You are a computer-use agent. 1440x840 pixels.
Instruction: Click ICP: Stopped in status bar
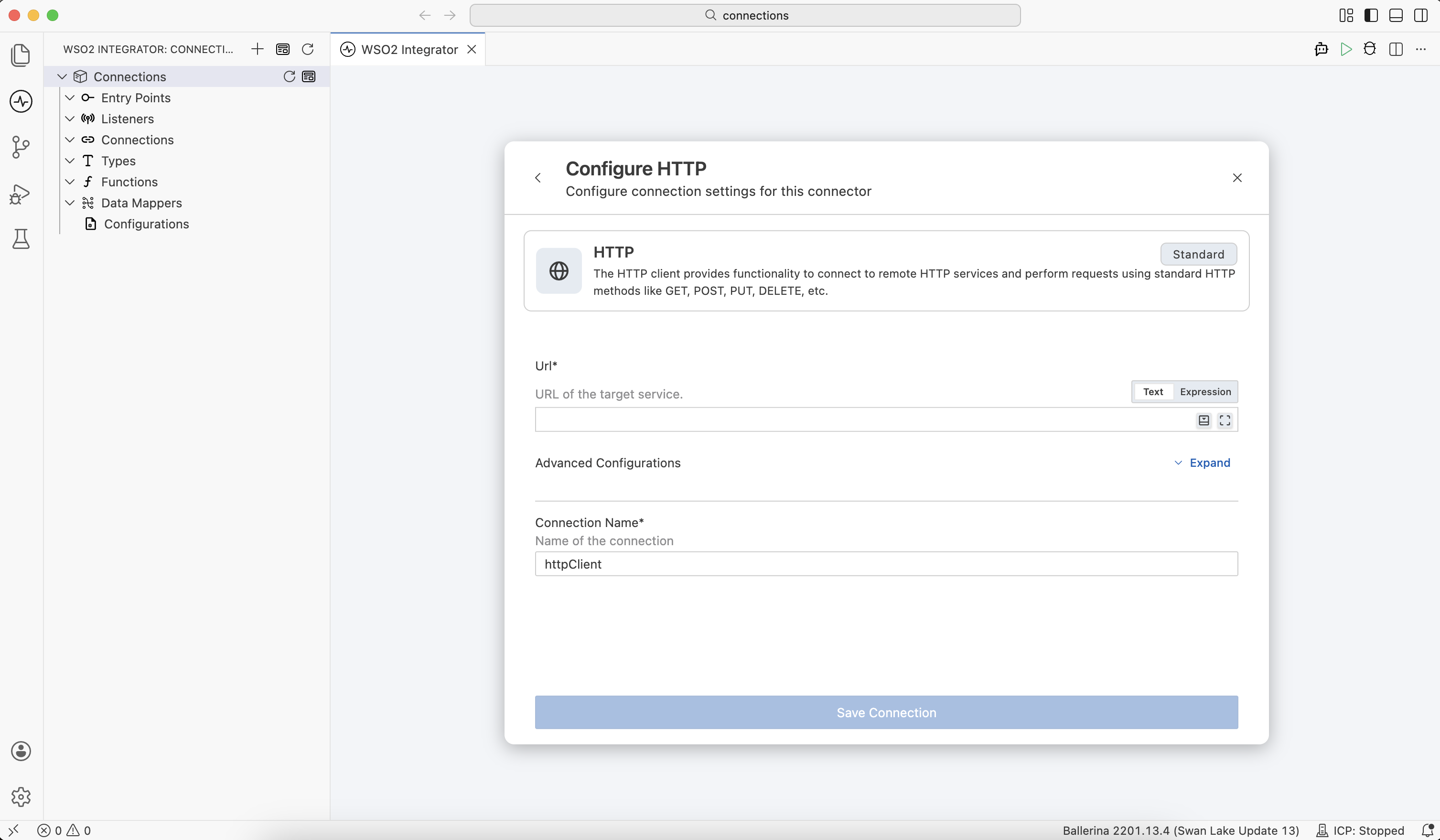1360,830
